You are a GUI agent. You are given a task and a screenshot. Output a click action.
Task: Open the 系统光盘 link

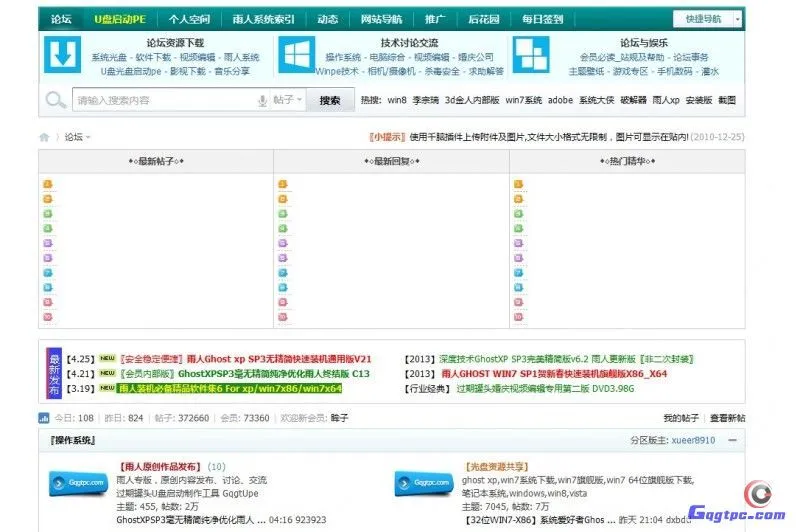[109, 57]
